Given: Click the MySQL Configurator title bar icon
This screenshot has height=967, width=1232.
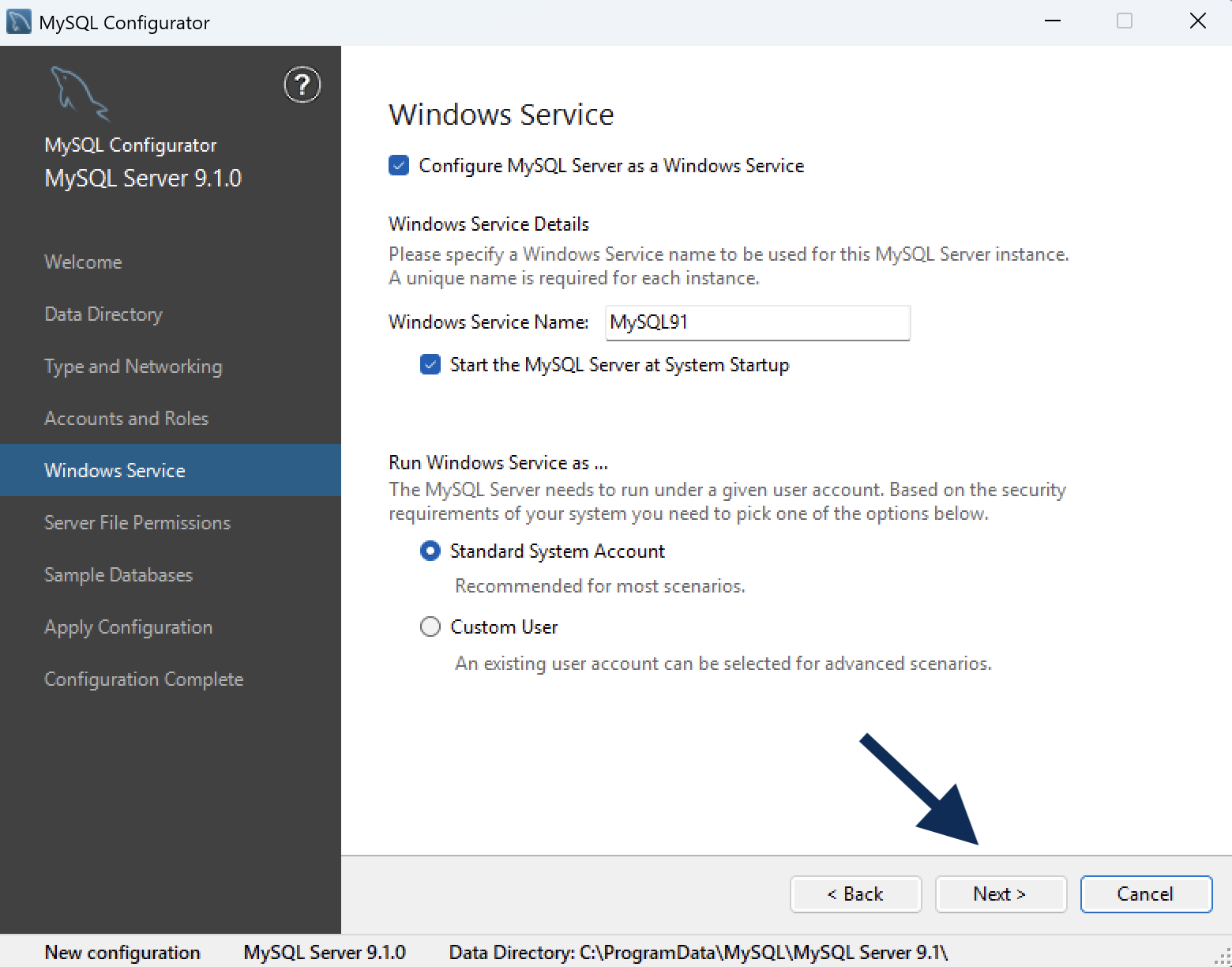Looking at the screenshot, I should tap(19, 21).
